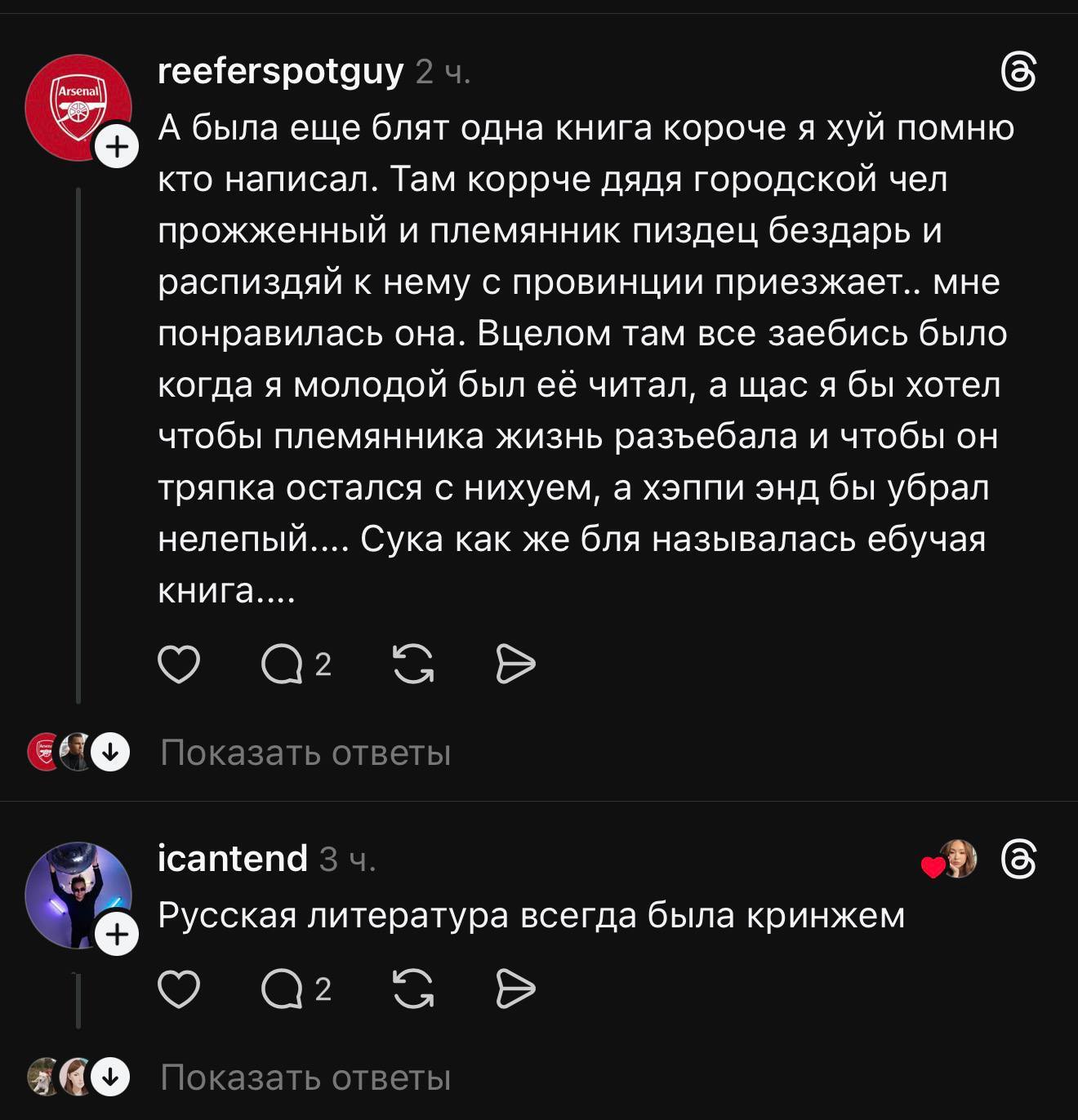Share the reeferspotguy post
1078x1120 pixels.
515,664
